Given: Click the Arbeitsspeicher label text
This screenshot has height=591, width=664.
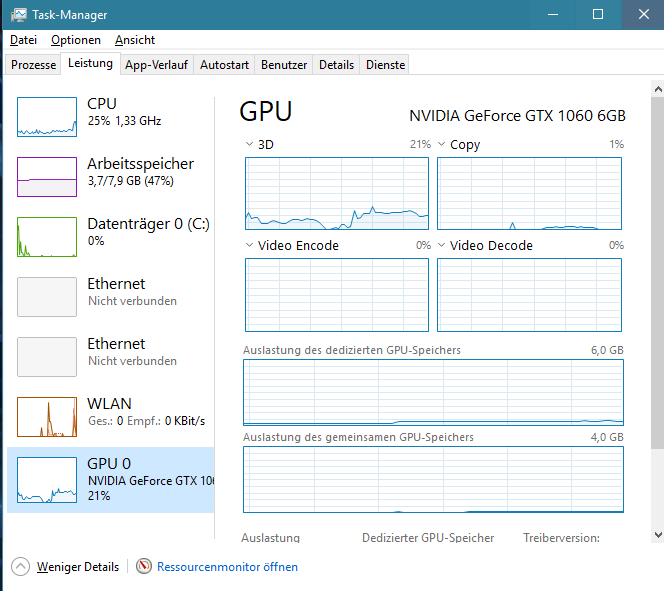Looking at the screenshot, I should pyautogui.click(x=141, y=164).
